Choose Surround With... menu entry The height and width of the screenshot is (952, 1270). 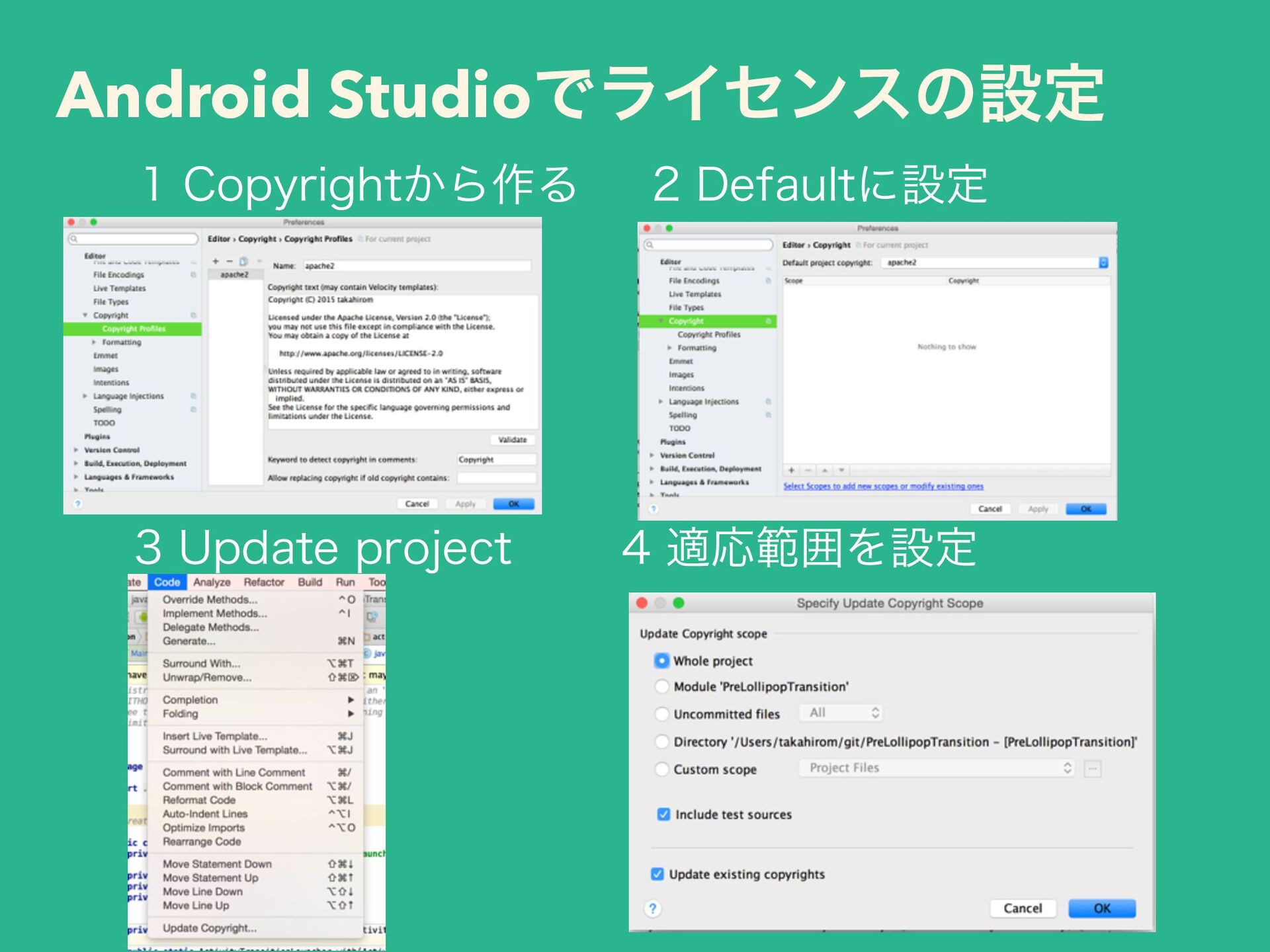(255, 663)
